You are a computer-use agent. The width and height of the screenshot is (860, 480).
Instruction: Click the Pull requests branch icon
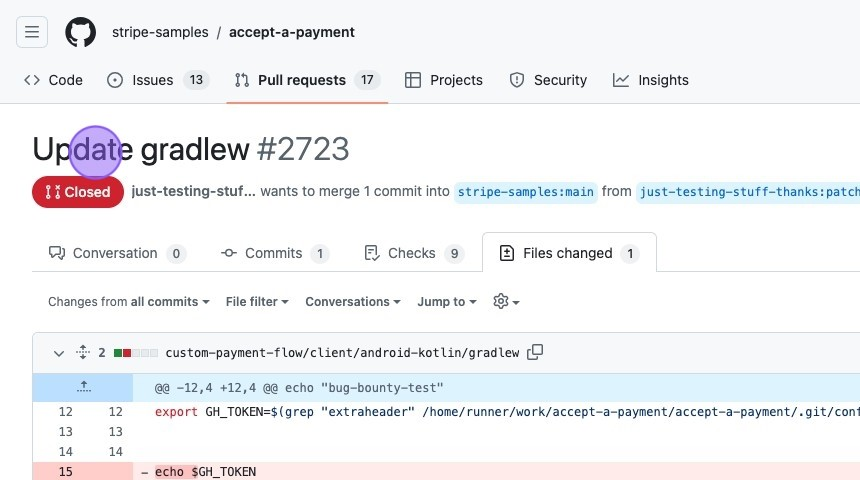pyautogui.click(x=242, y=80)
